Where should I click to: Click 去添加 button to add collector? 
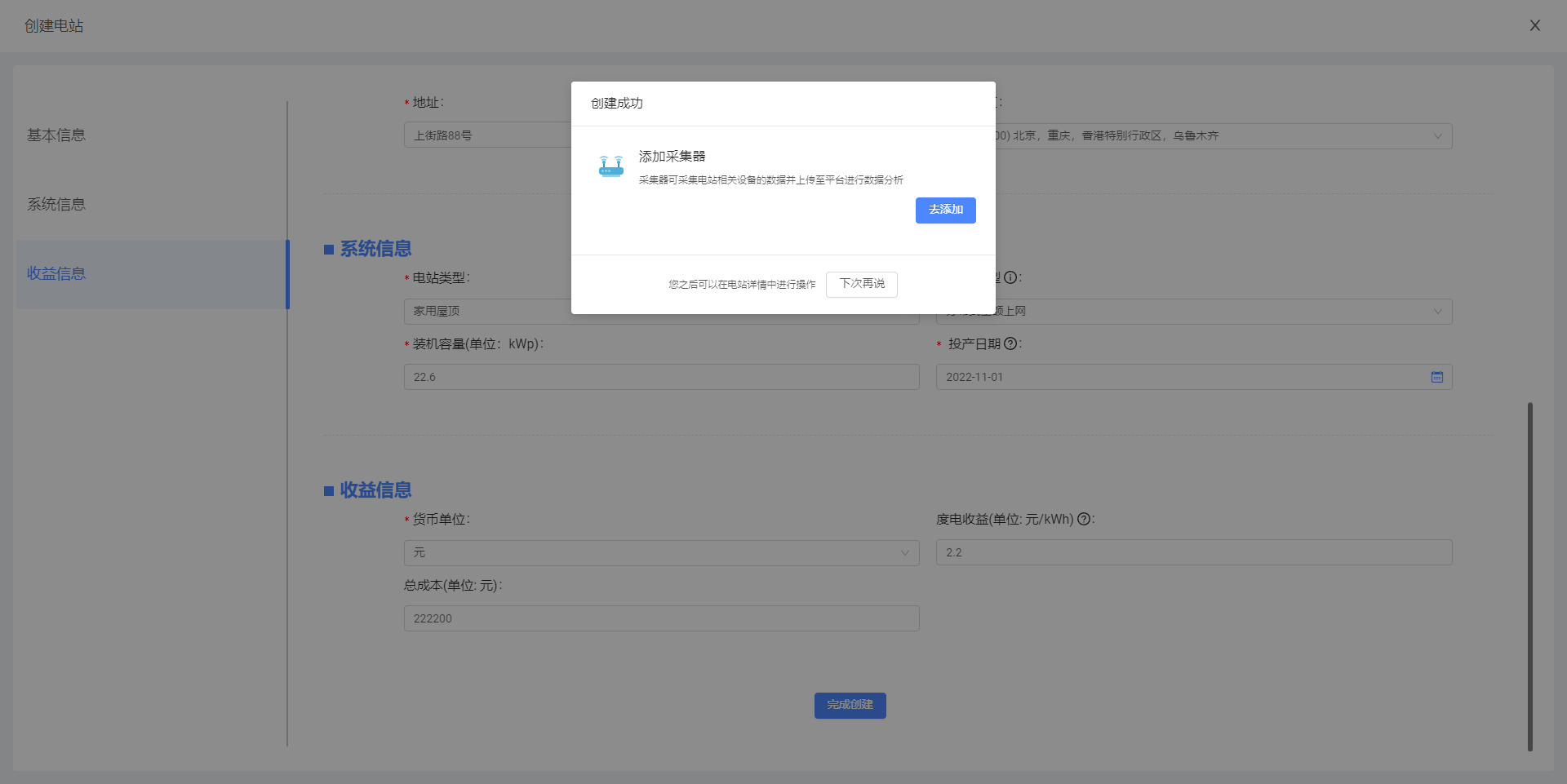[x=945, y=210]
